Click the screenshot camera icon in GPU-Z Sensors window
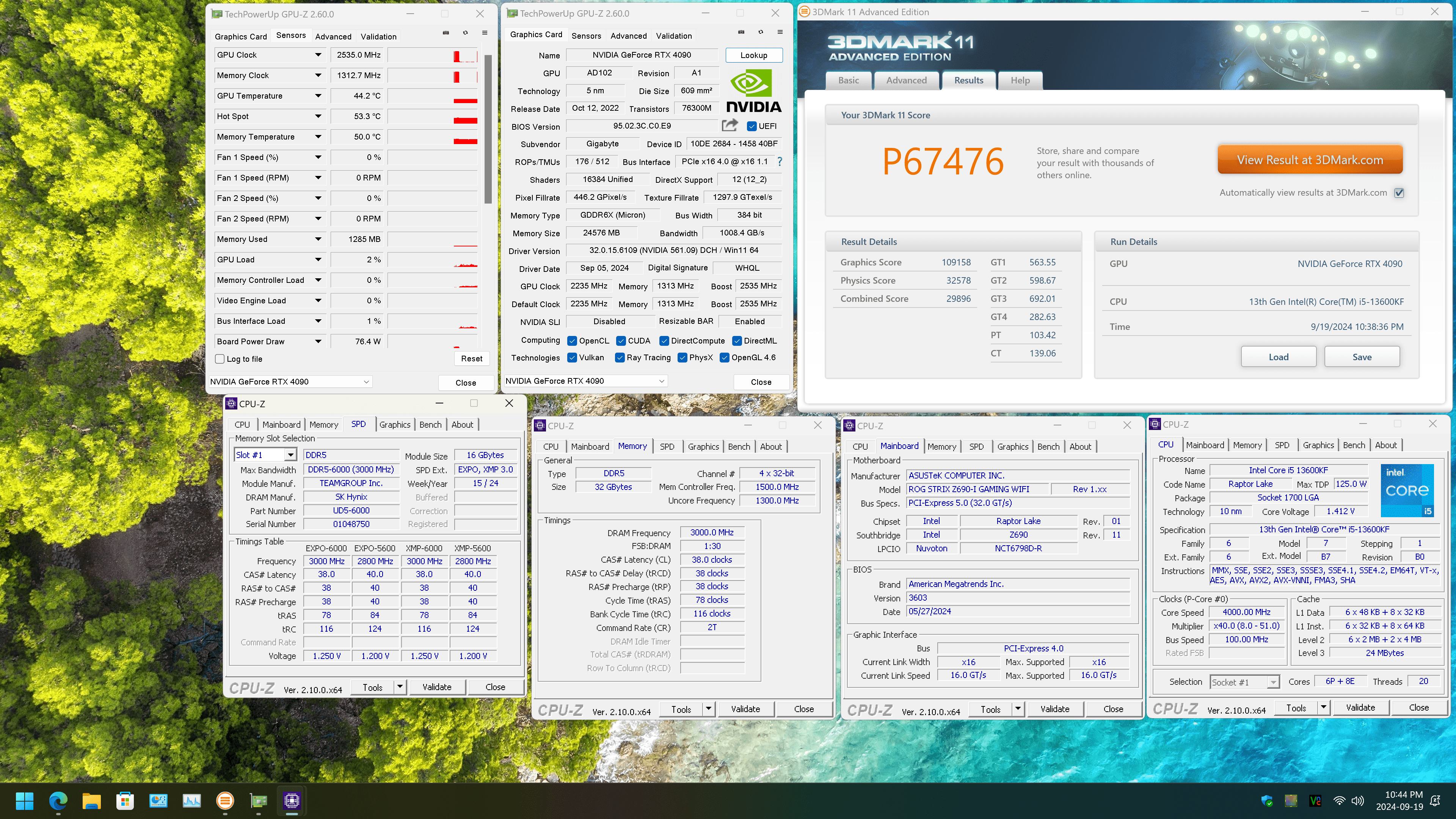 (x=446, y=33)
